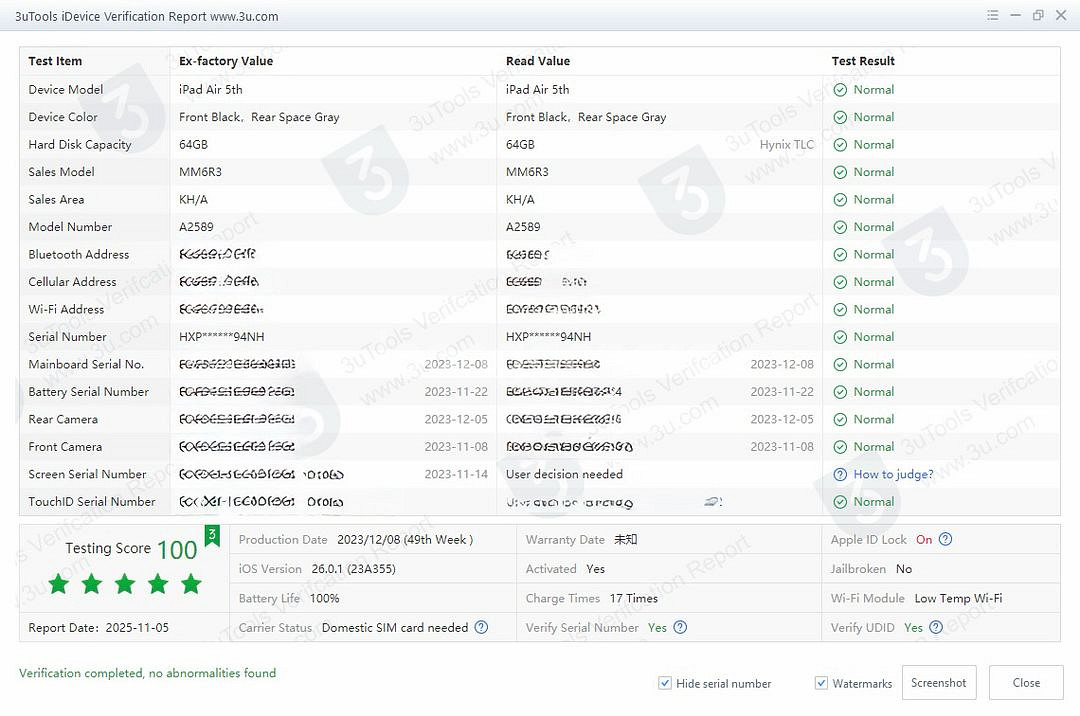Click the question mark icon before How to judge
Screen dimensions: 1080x716
coord(840,474)
